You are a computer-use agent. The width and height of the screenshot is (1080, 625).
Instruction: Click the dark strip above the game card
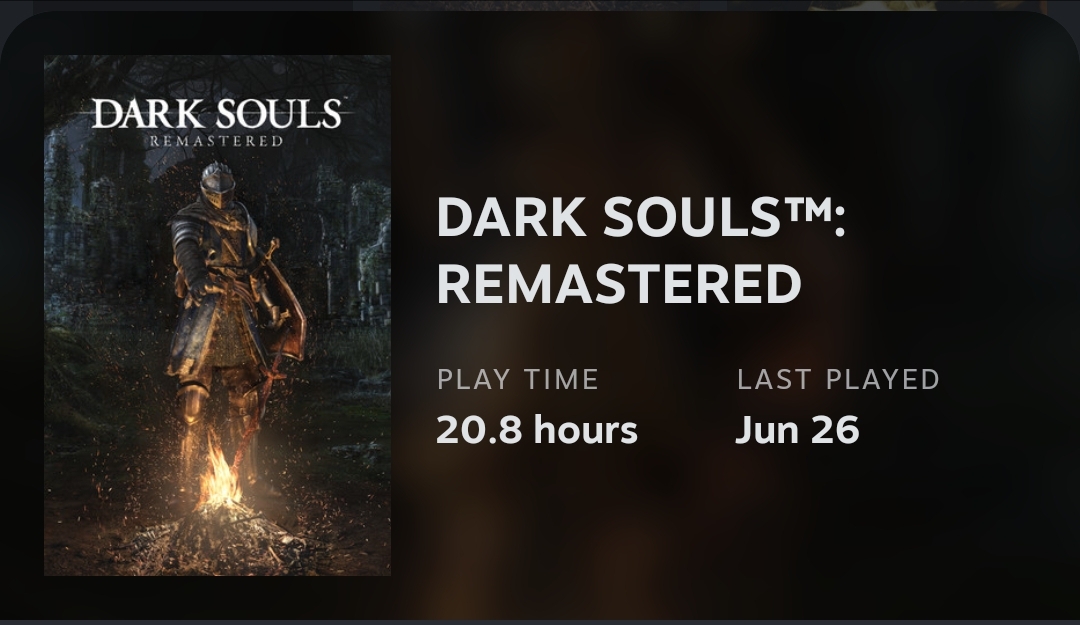point(540,5)
